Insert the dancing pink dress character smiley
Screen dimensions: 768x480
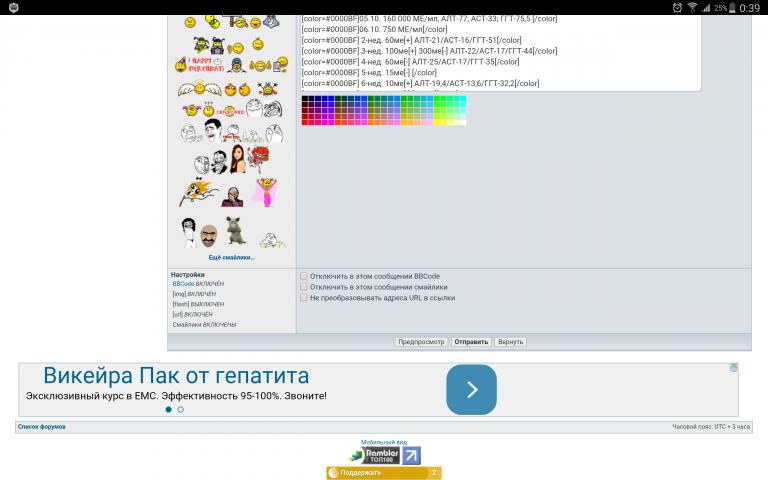coord(265,193)
